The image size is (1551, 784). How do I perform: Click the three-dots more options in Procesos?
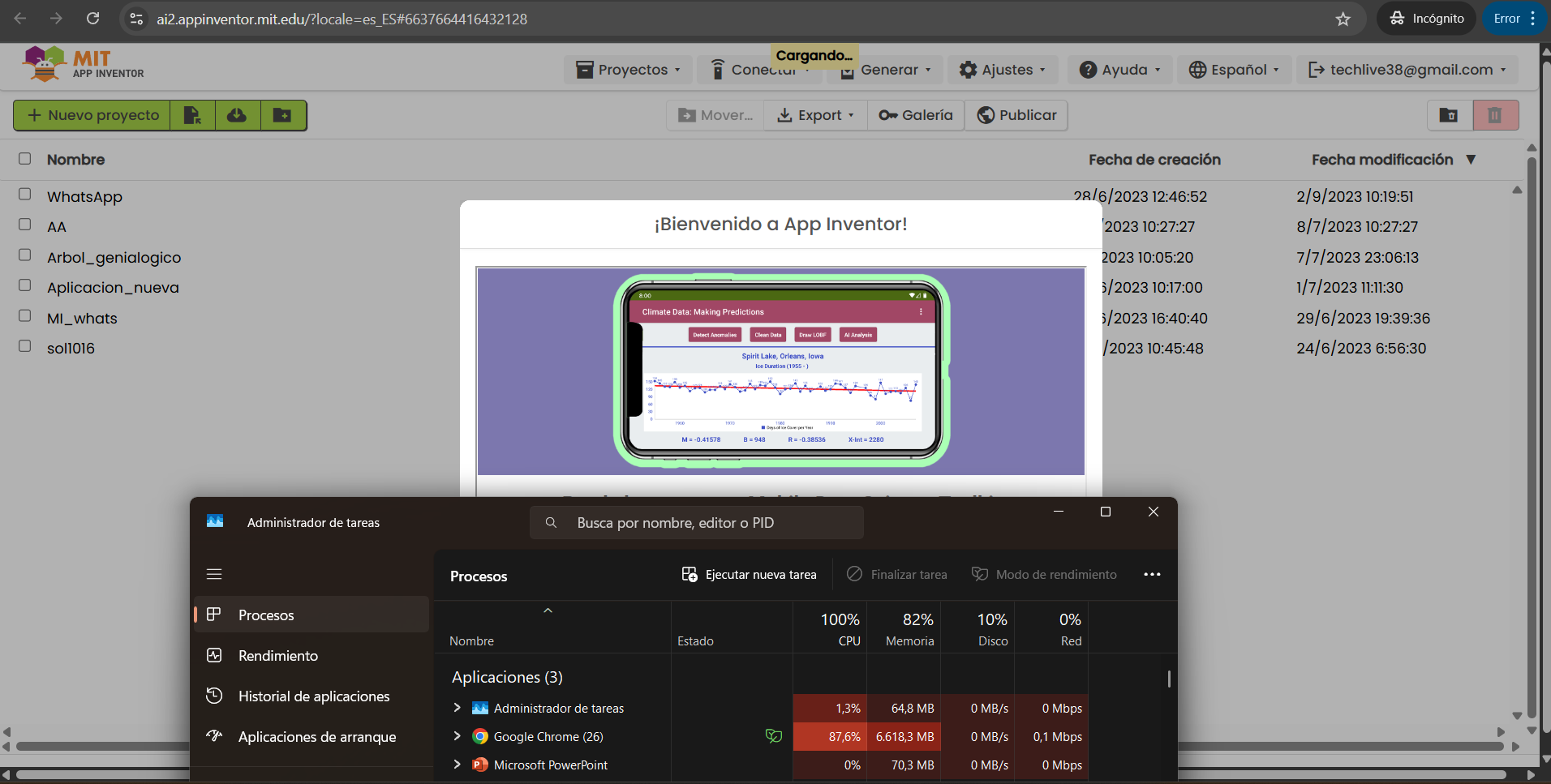(1152, 574)
